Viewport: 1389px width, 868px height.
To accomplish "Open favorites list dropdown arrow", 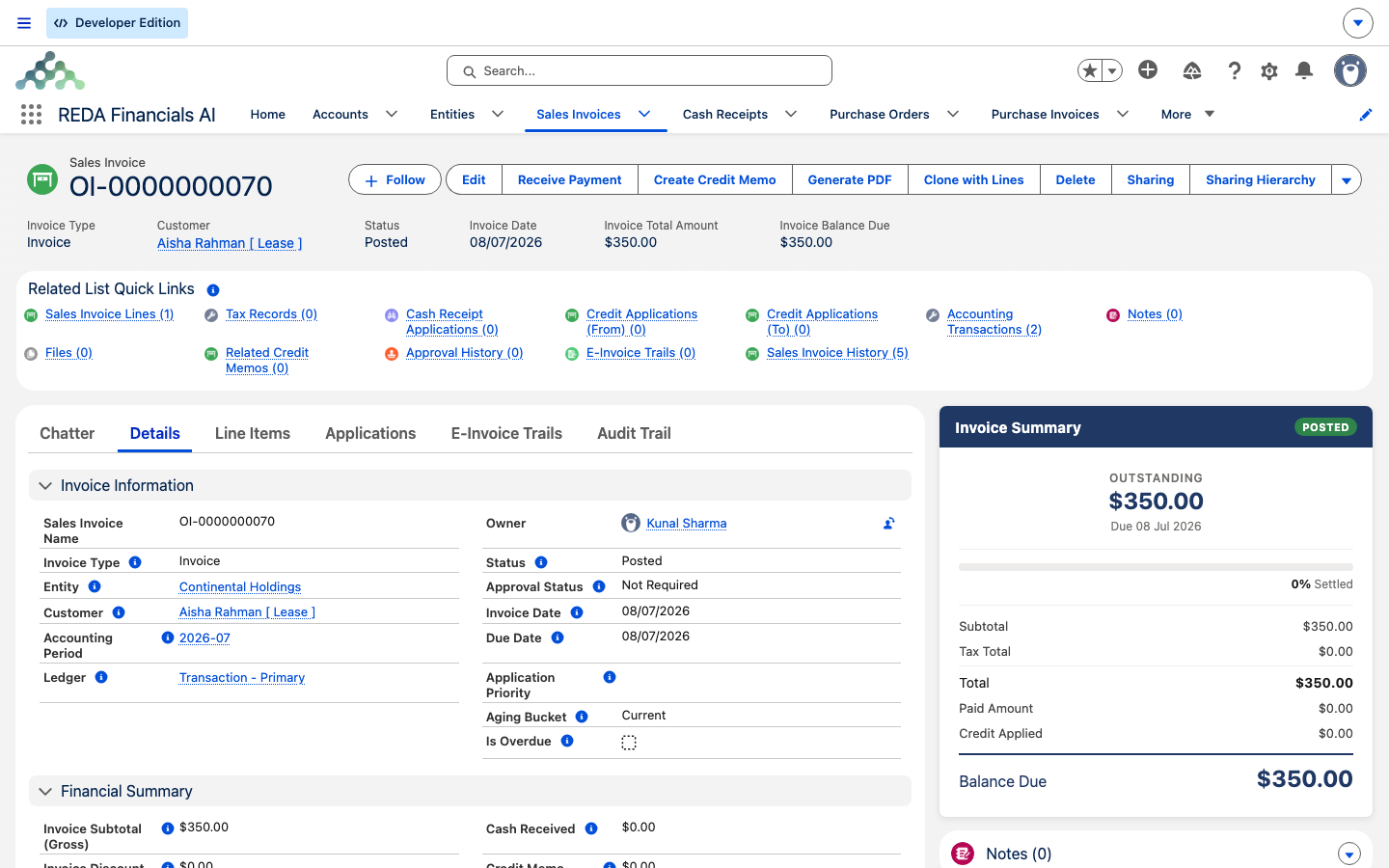I will coord(1112,70).
